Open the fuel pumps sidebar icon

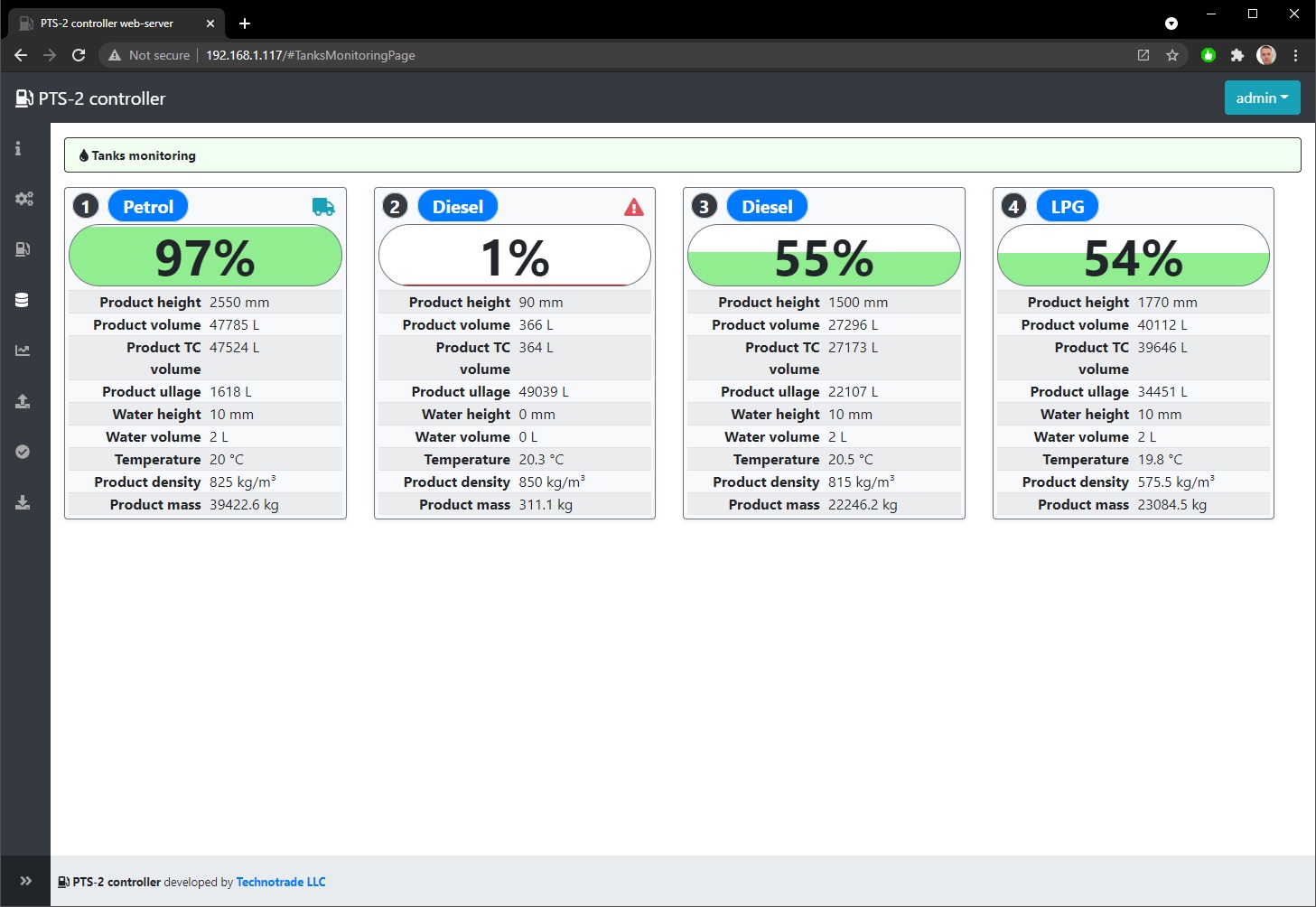(x=23, y=249)
